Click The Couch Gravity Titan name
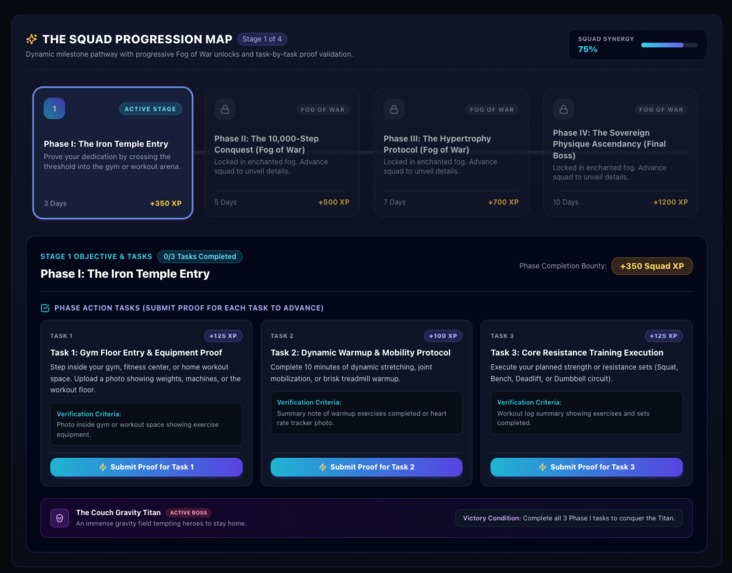This screenshot has height=573, width=732. [x=118, y=513]
